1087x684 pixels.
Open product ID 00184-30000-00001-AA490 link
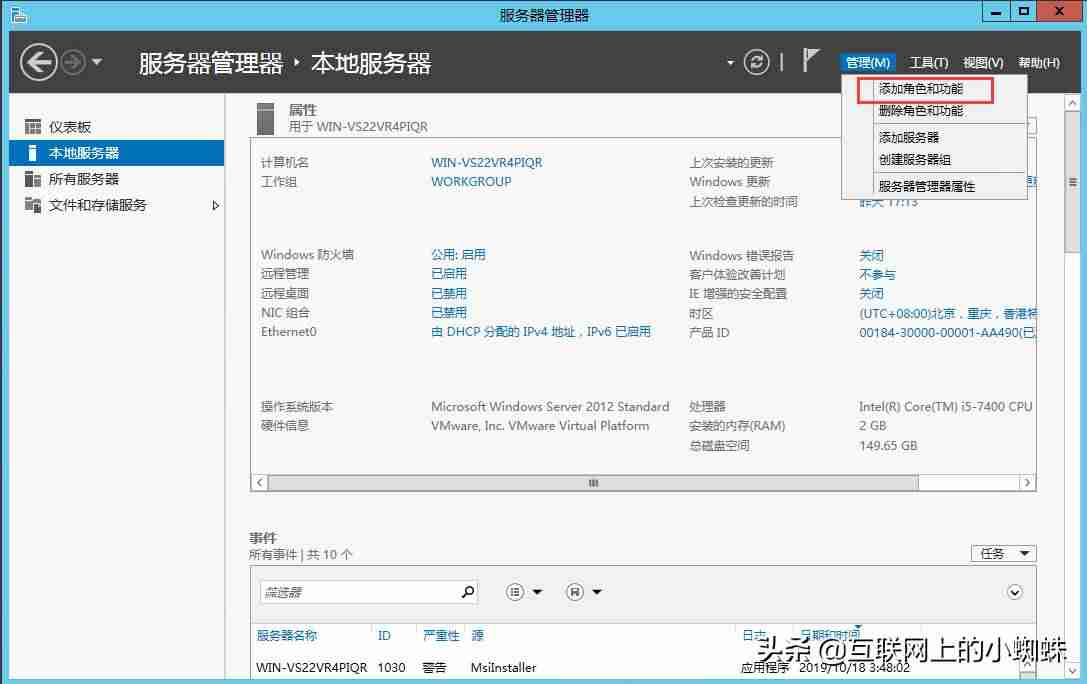948,333
